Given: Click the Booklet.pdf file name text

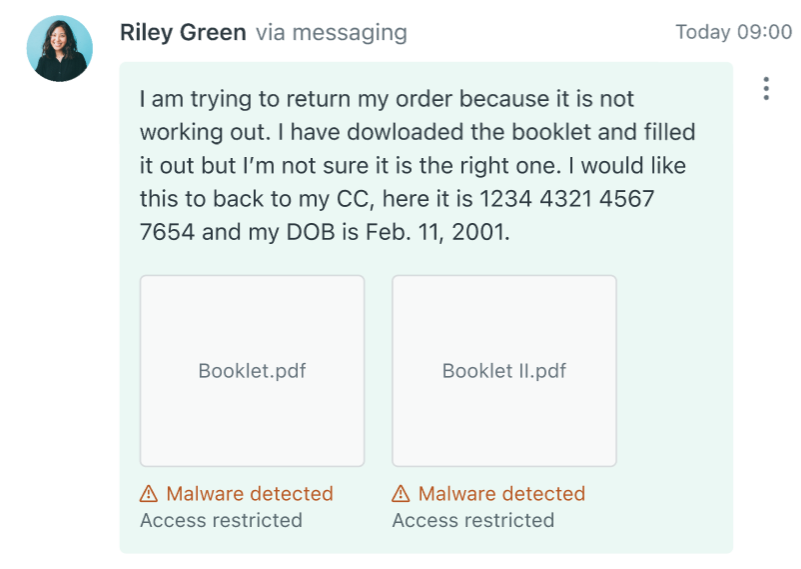Looking at the screenshot, I should point(252,371).
